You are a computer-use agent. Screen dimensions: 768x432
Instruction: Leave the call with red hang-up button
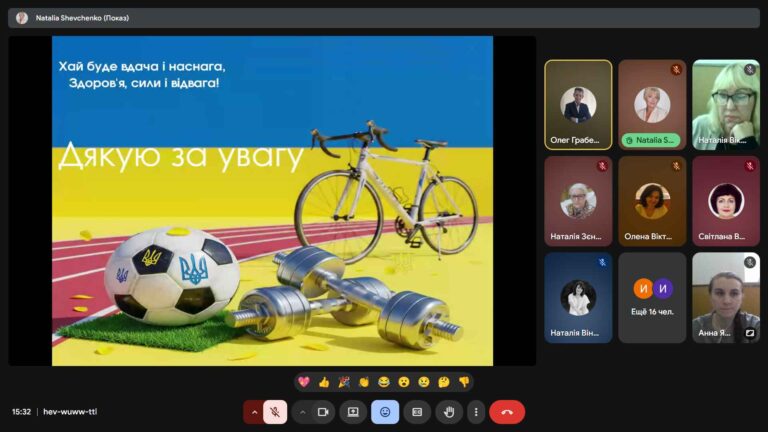(507, 412)
